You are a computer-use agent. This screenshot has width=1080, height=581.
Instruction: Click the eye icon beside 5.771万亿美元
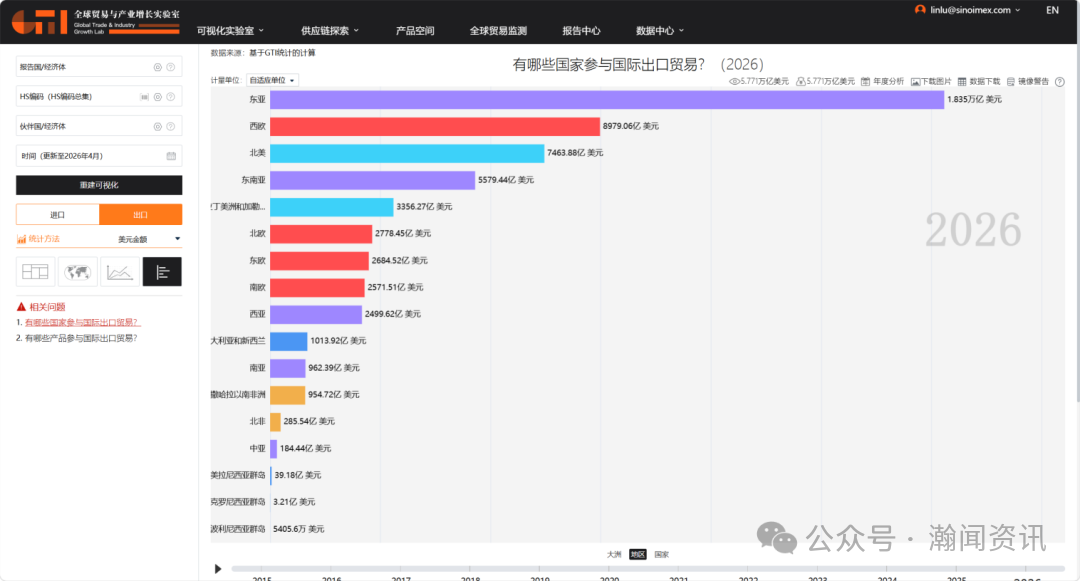(x=734, y=81)
